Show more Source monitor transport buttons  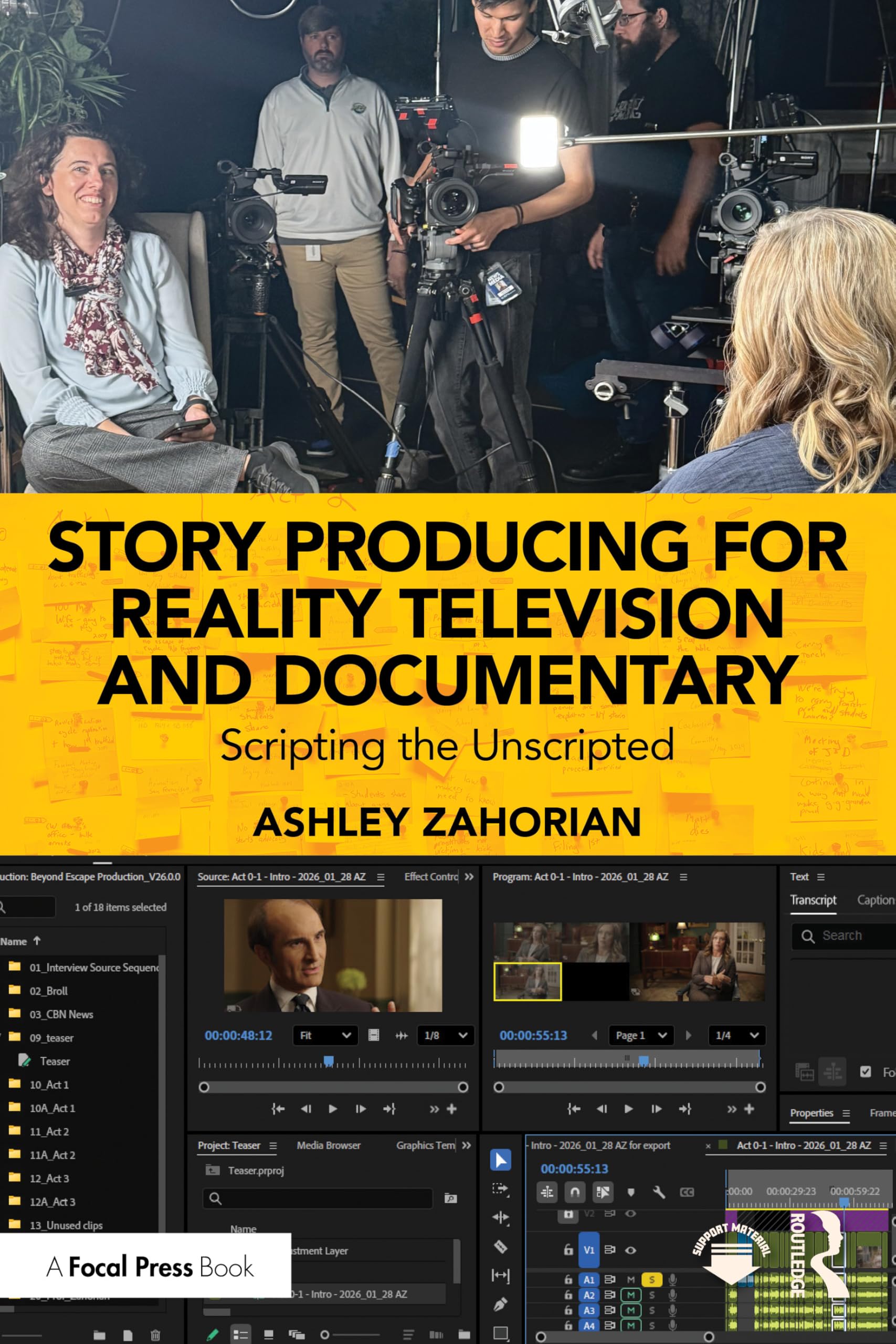coord(434,1109)
